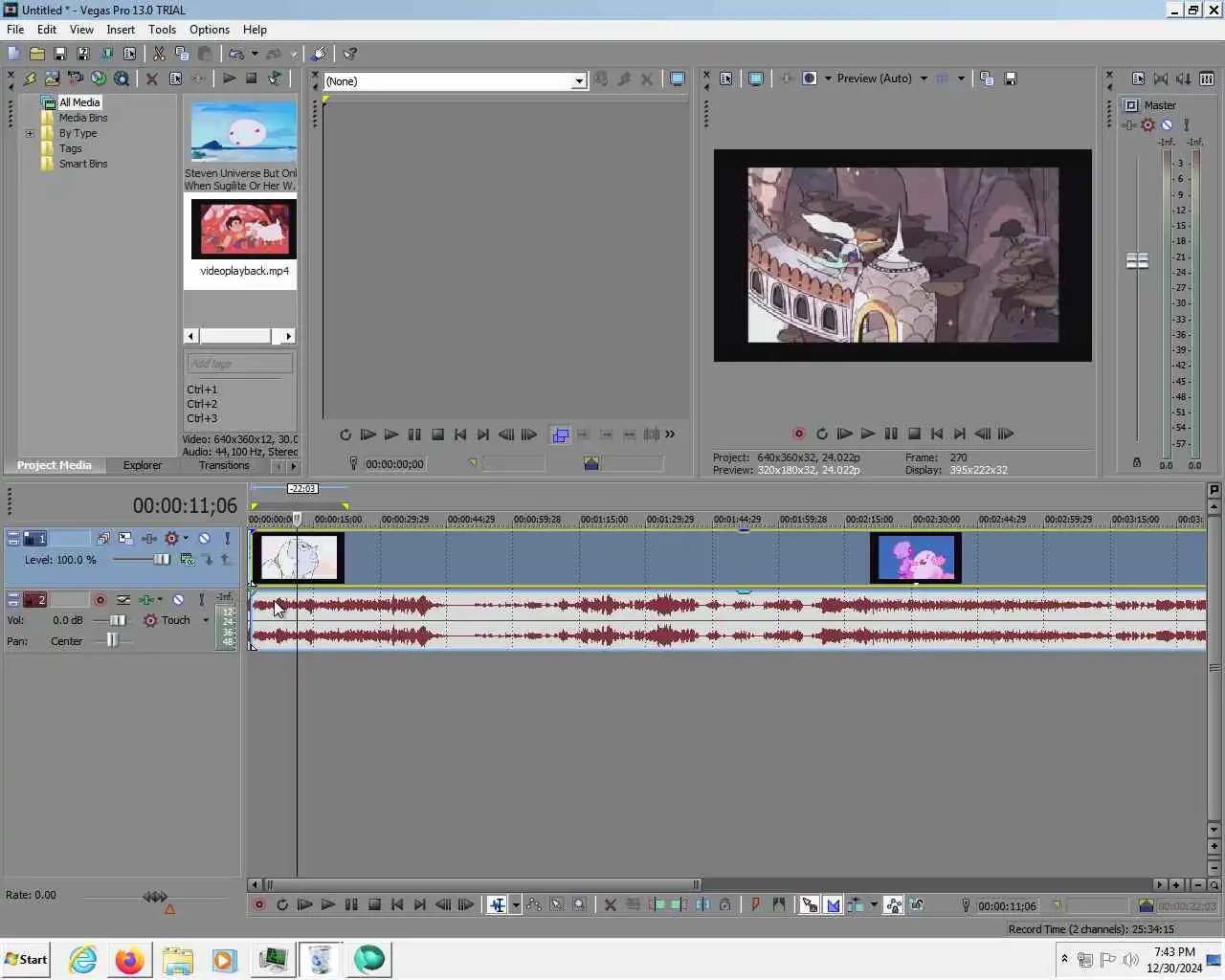Viewport: 1225px width, 980px height.
Task: Click the Envelope Edit Tool icon
Action: coord(534,904)
